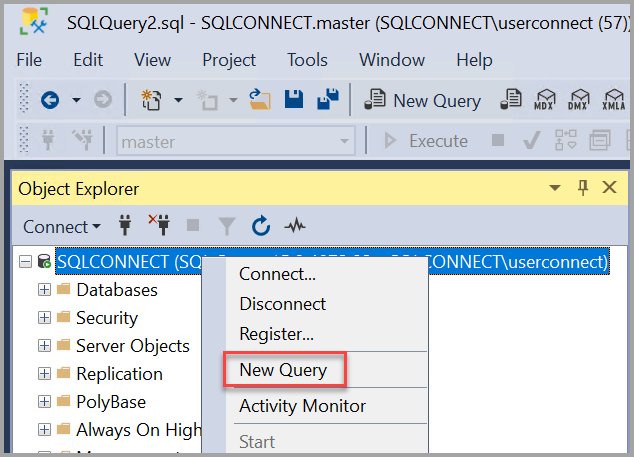Click the Activity Monitor pulse icon
Screen dimensions: 634x457
295,225
